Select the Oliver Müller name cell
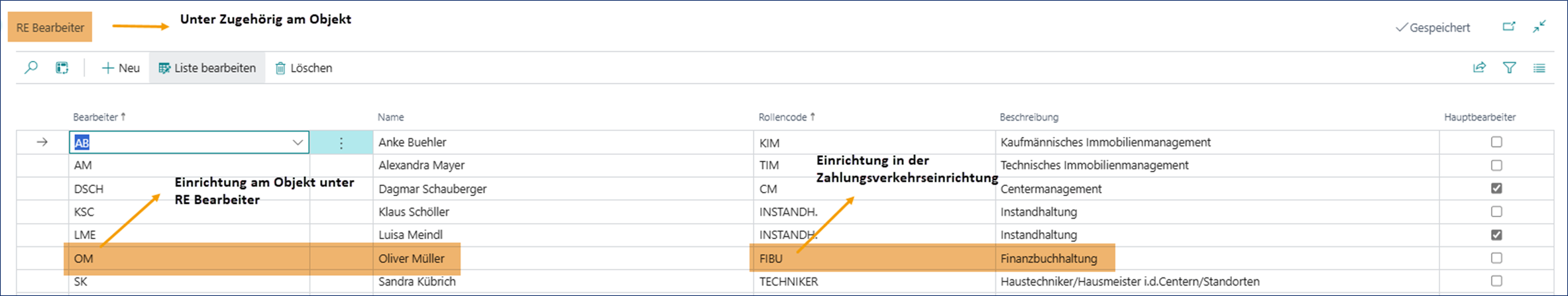The image size is (1568, 296). point(412,258)
